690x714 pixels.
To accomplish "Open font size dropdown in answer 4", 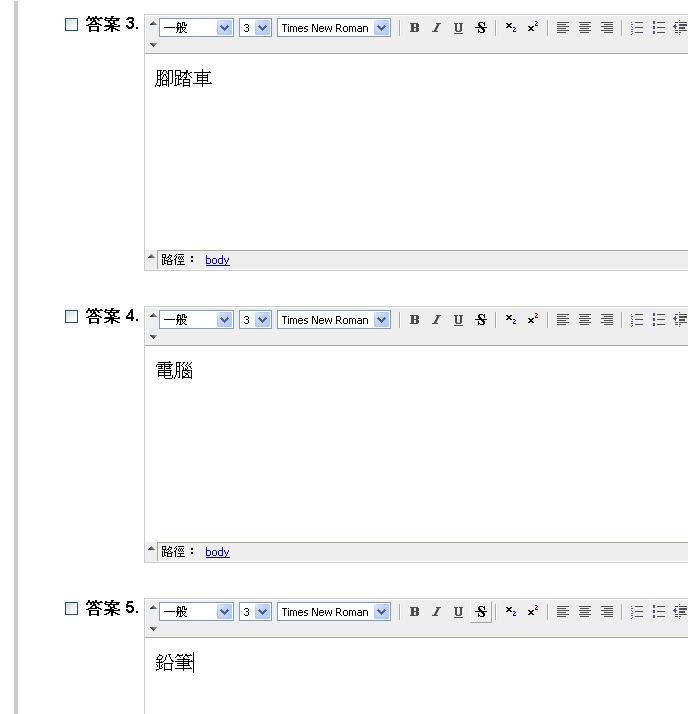I will click(255, 320).
